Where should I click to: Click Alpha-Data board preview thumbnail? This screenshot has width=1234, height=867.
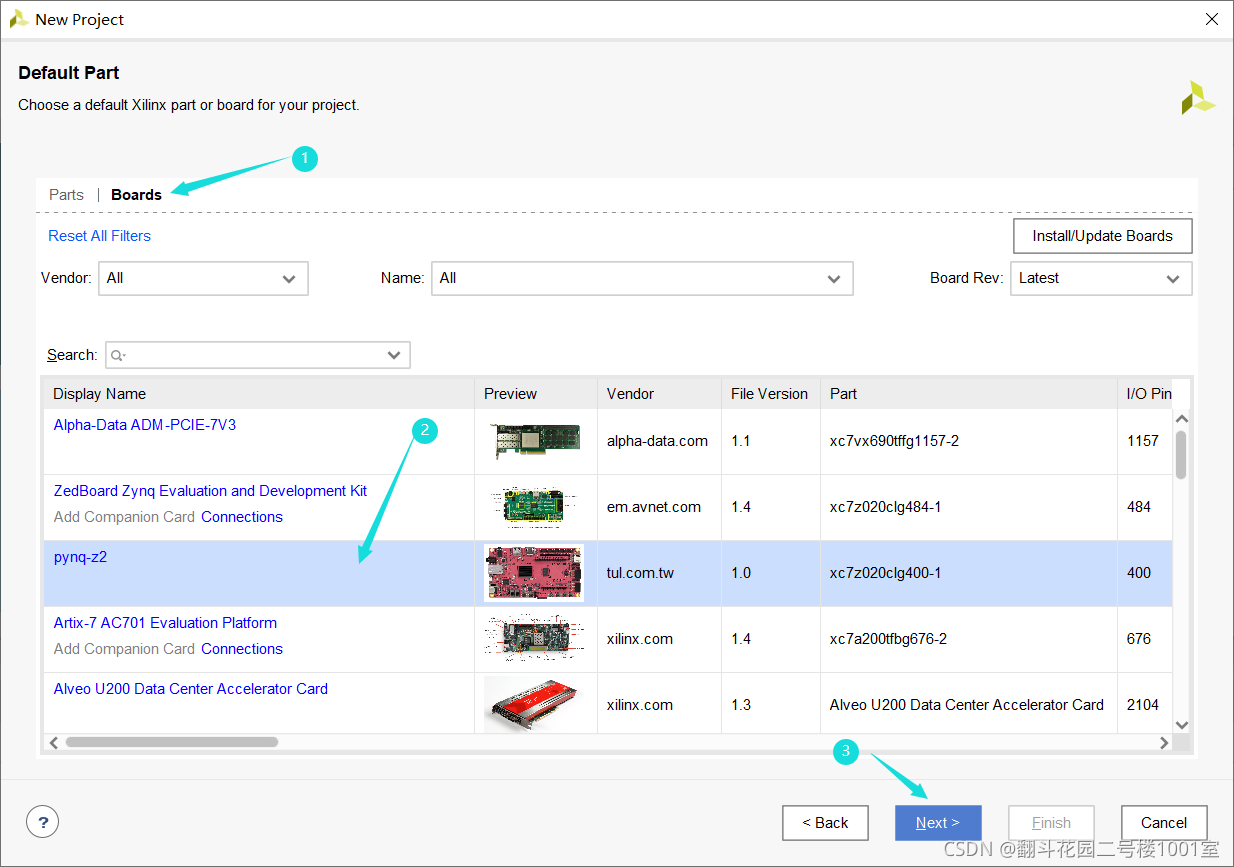click(x=535, y=441)
